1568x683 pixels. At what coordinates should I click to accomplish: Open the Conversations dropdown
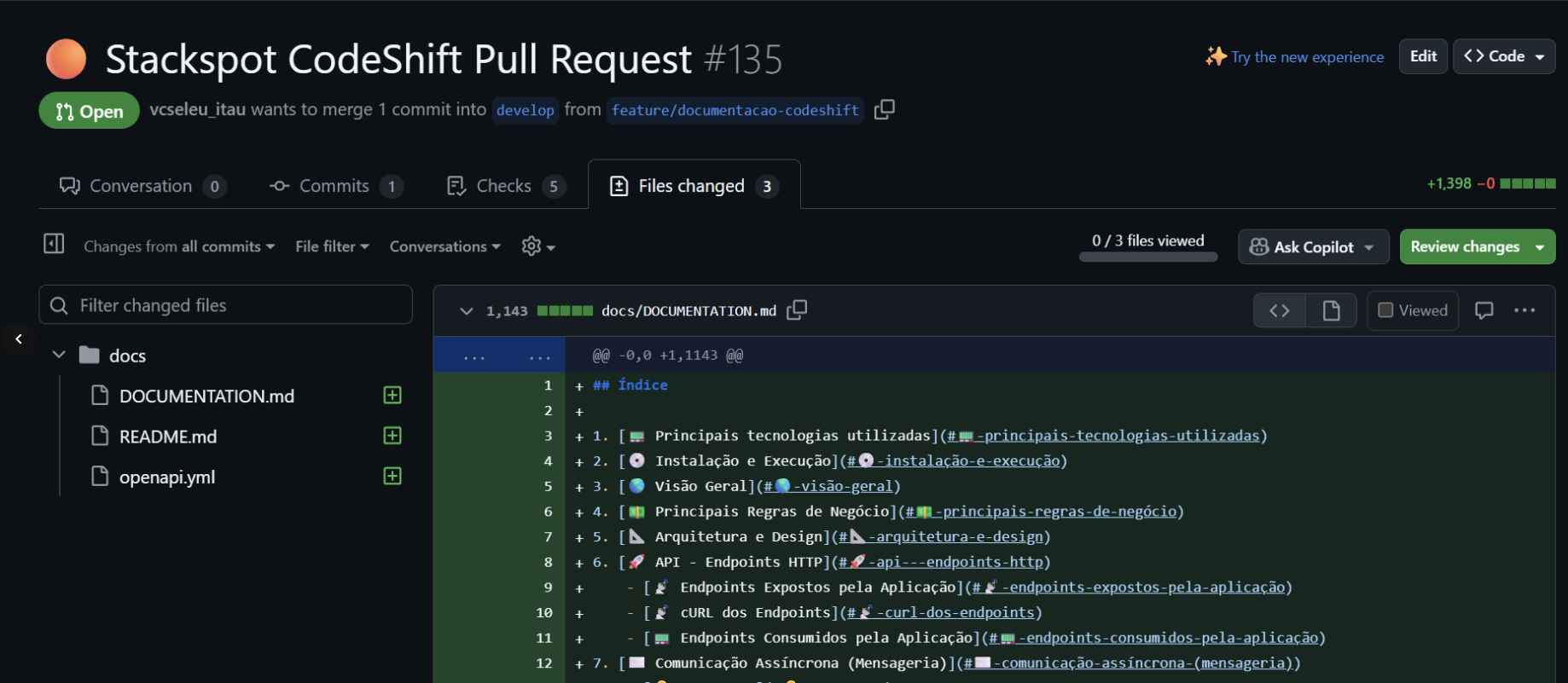pos(444,246)
